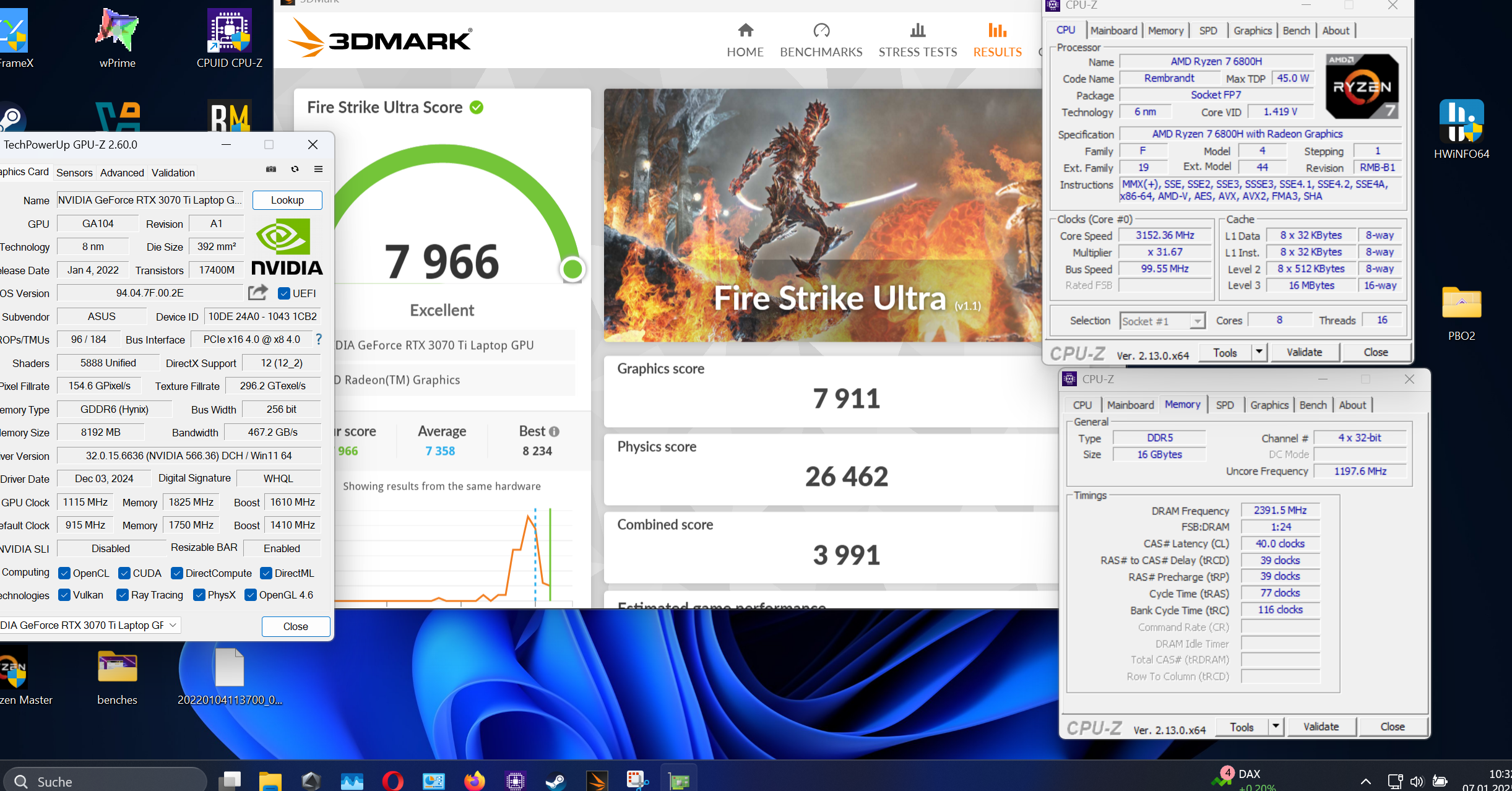
Task: Switch to GPU-Z Sensors tab
Action: coord(74,173)
